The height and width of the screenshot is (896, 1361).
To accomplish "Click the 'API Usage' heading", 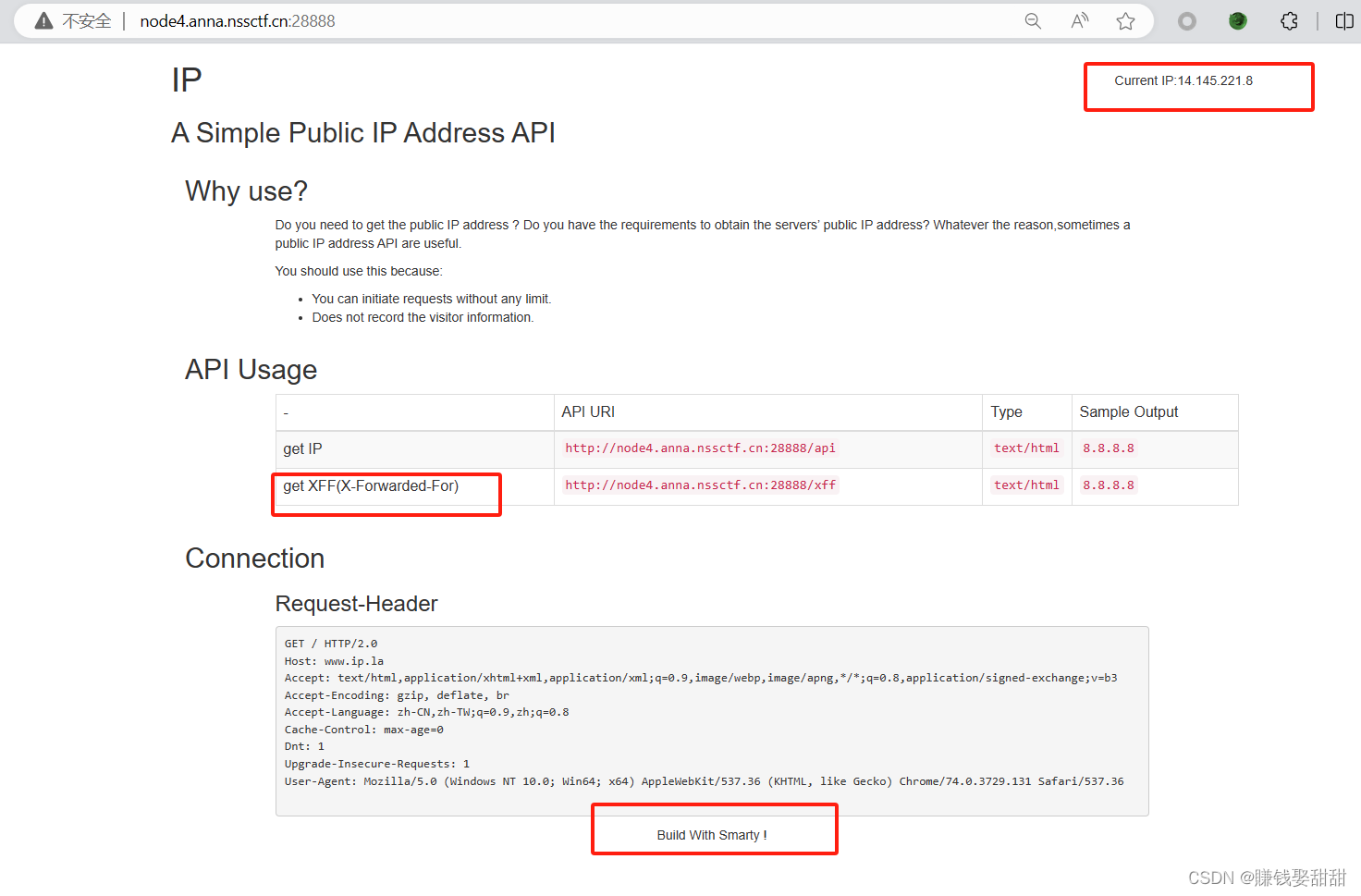I will pos(251,370).
